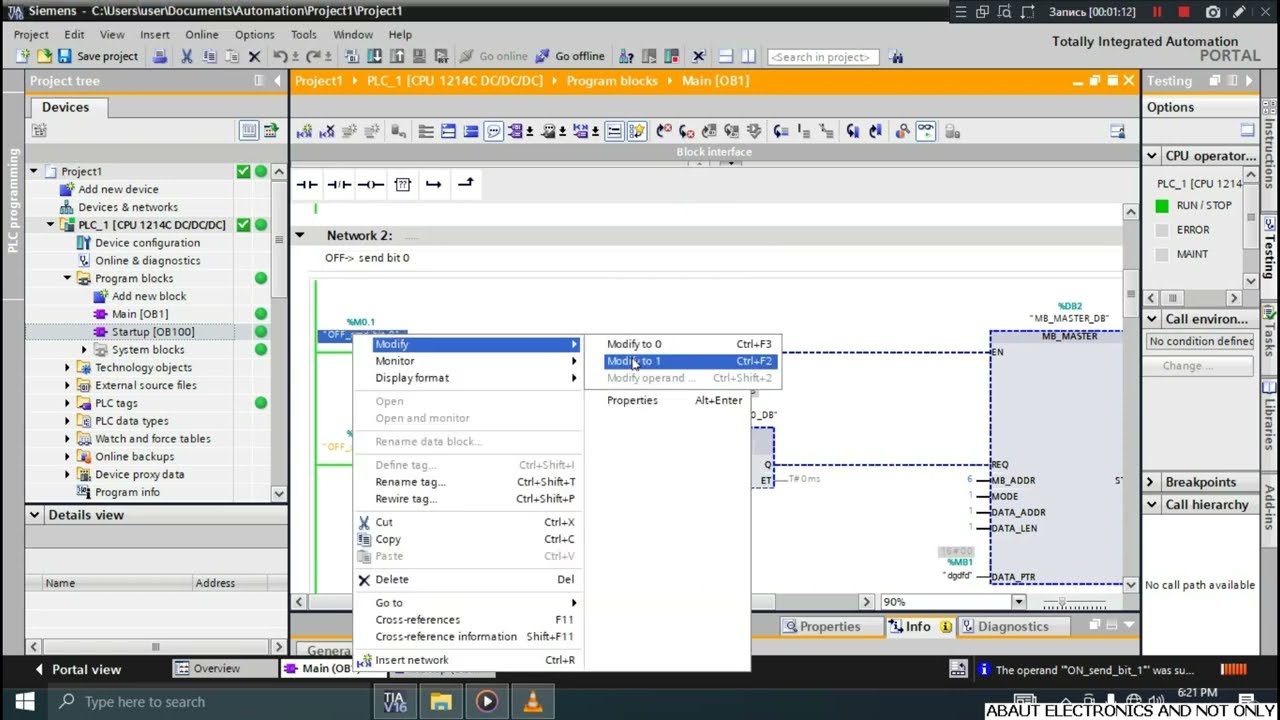Select Cross-references from context menu
Viewport: 1280px width, 720px height.
466,620
